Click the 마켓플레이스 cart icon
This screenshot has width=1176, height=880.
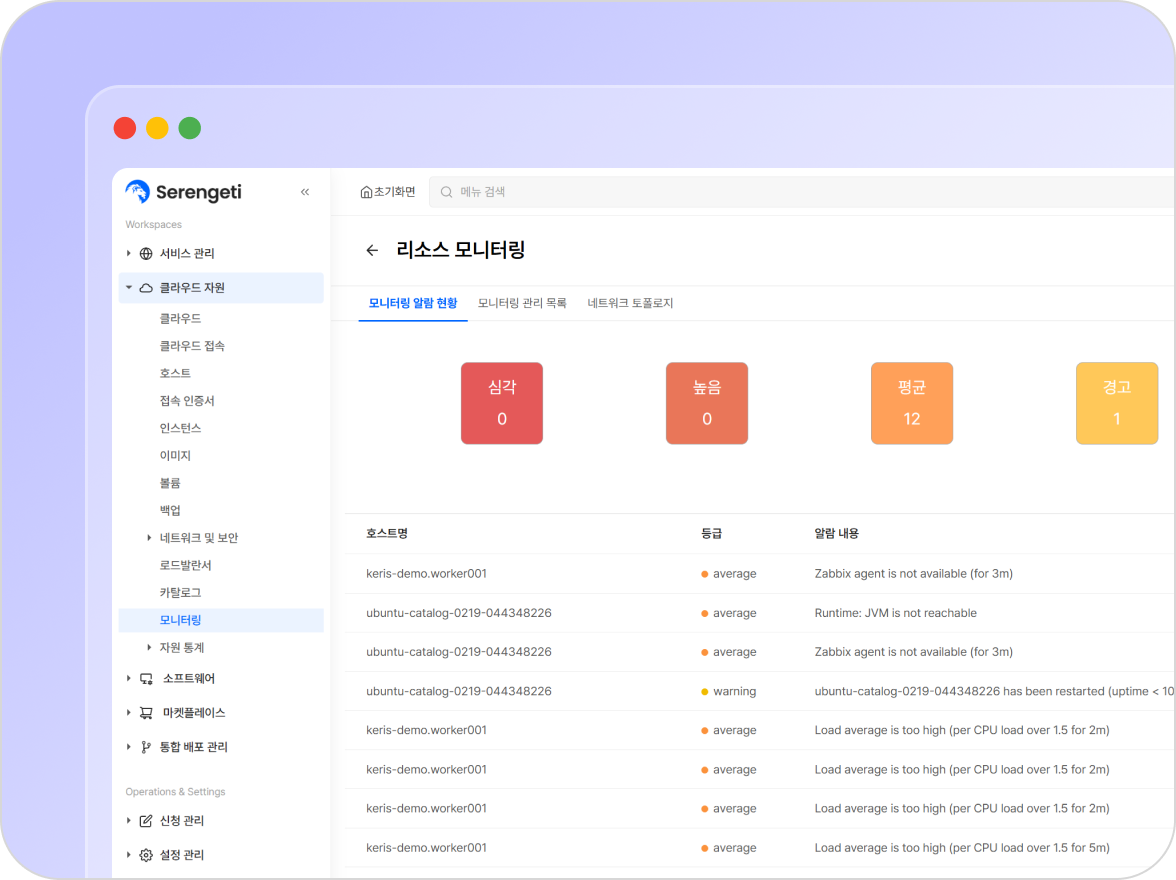[146, 713]
